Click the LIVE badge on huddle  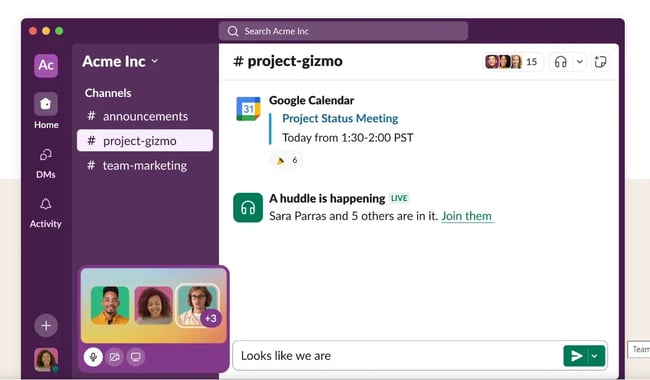[399, 198]
